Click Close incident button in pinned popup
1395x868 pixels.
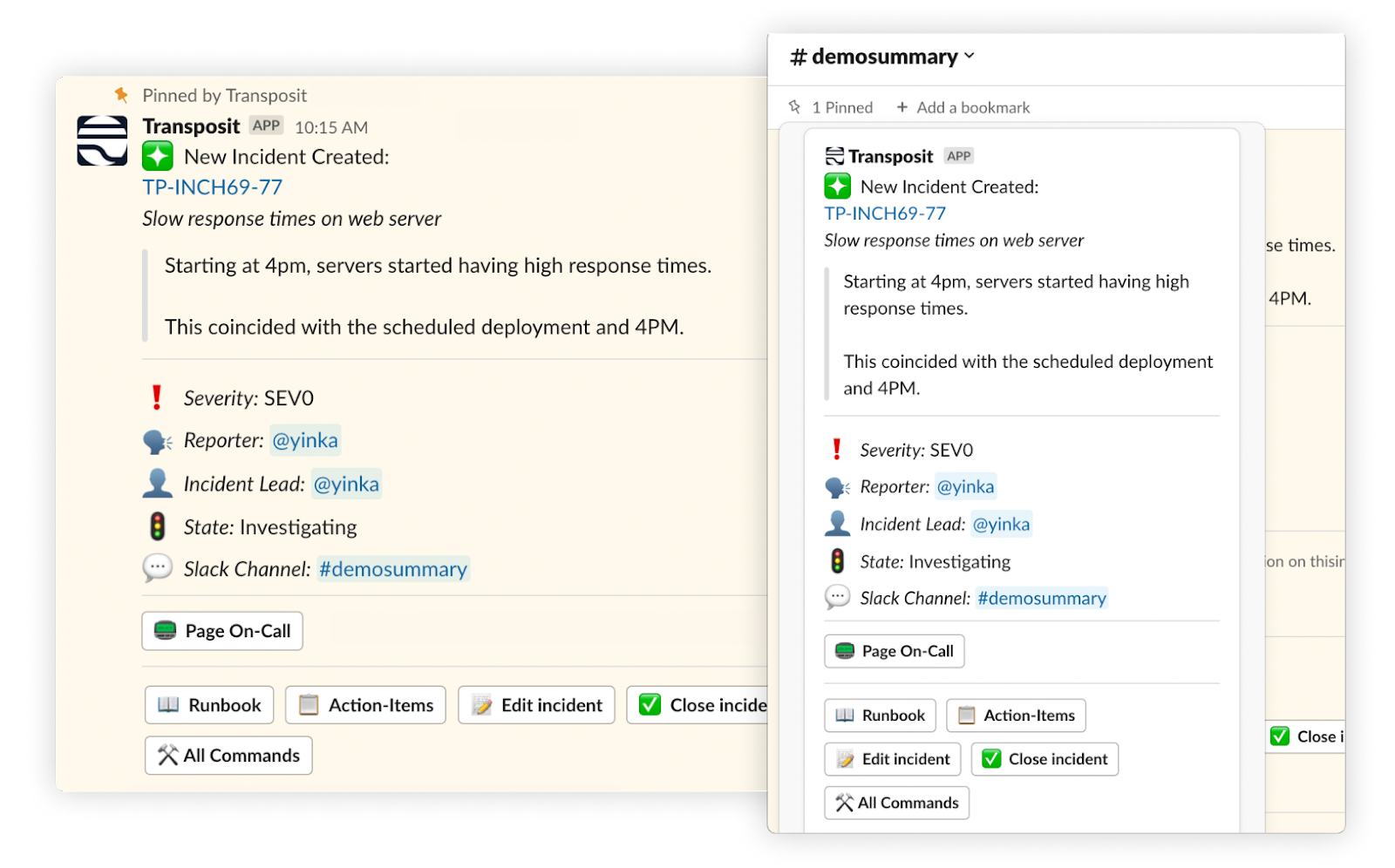pos(1045,759)
